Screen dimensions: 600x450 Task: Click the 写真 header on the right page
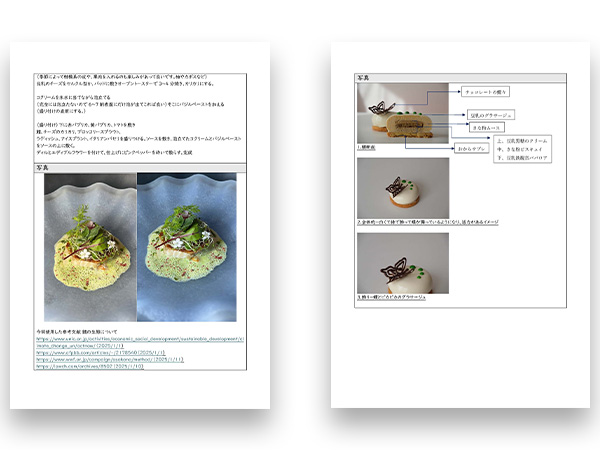coord(366,77)
